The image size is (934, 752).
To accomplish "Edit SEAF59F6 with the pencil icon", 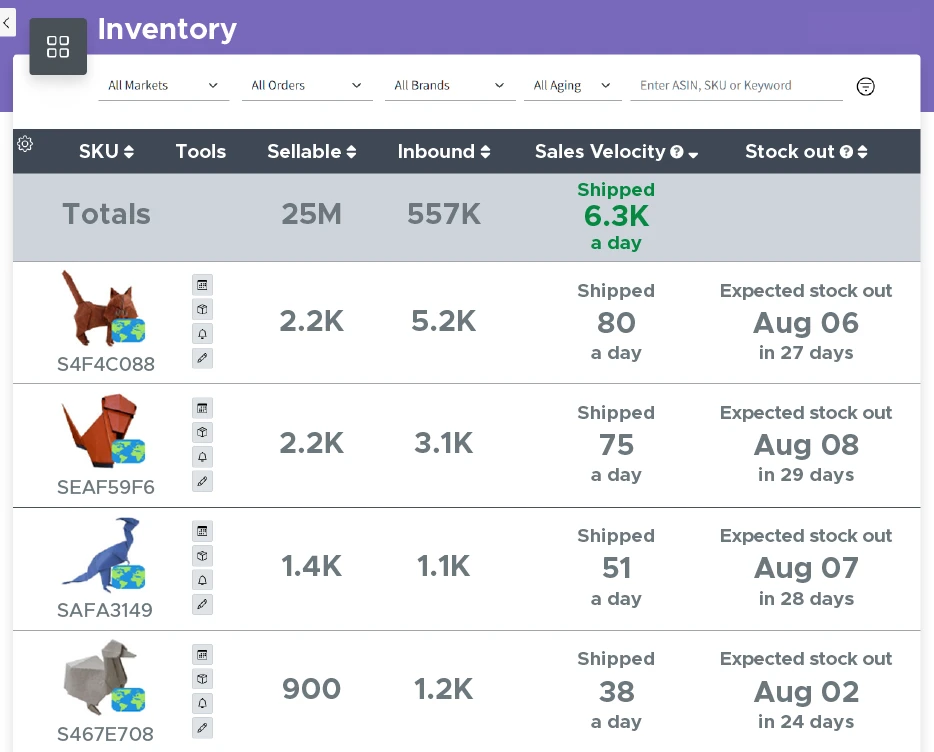I will pyautogui.click(x=203, y=481).
